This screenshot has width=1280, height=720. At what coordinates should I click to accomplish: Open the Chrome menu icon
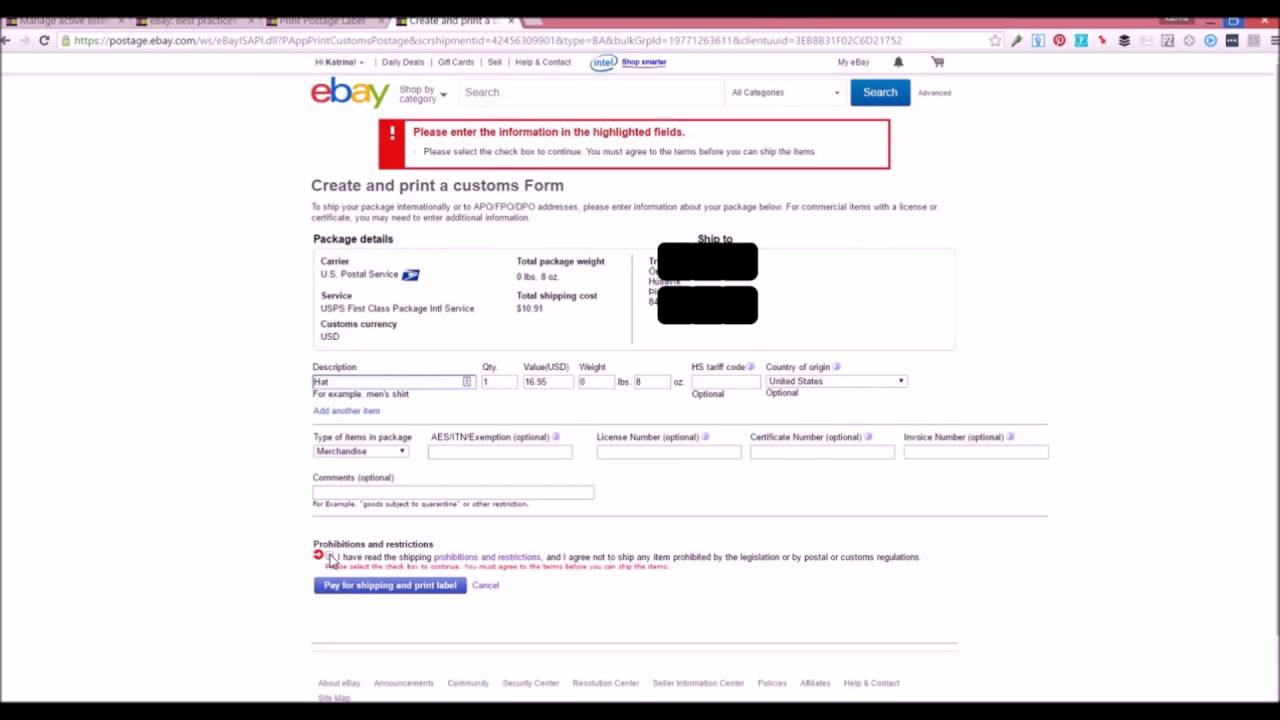[x=1275, y=40]
